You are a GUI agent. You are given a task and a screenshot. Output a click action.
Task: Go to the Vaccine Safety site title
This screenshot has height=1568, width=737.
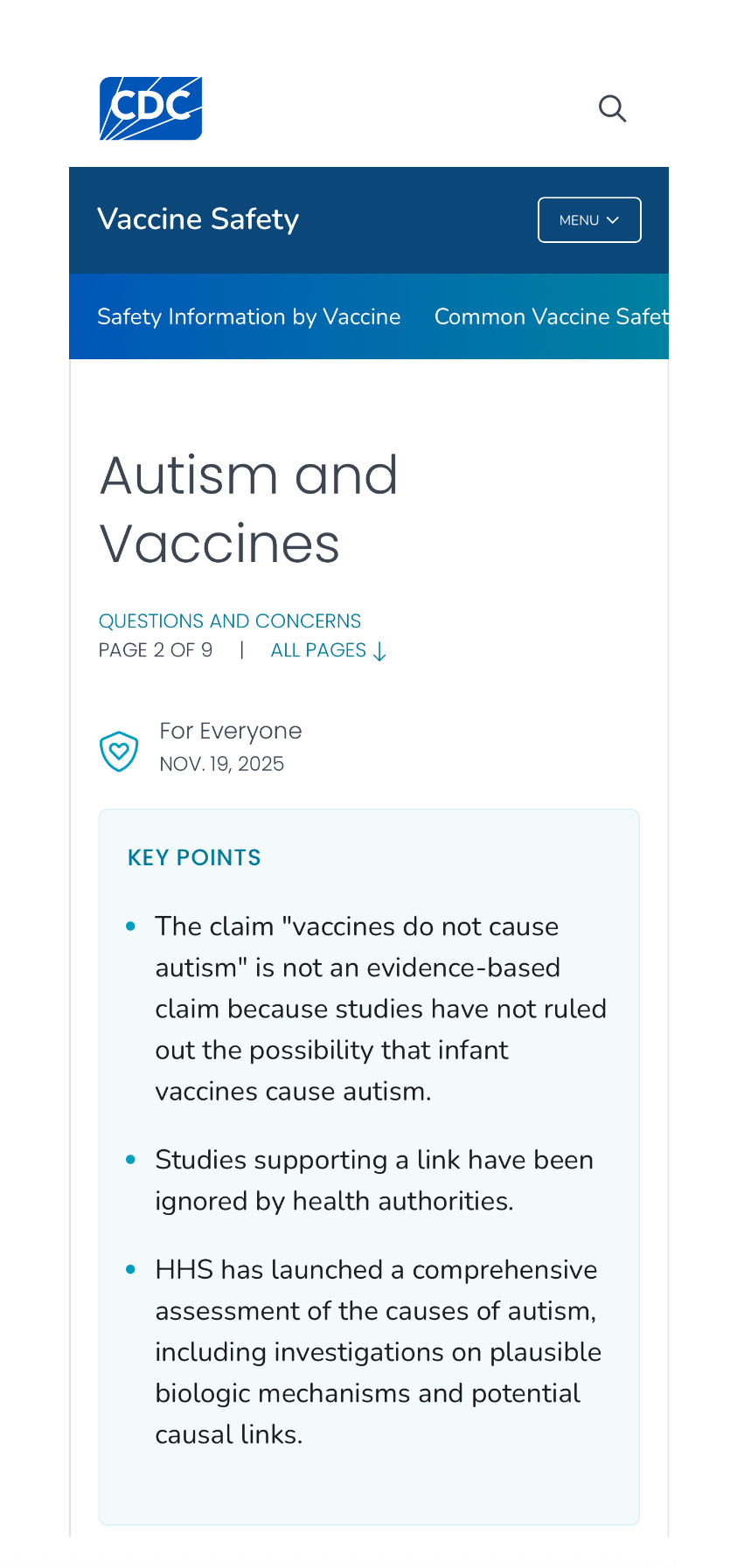click(198, 219)
